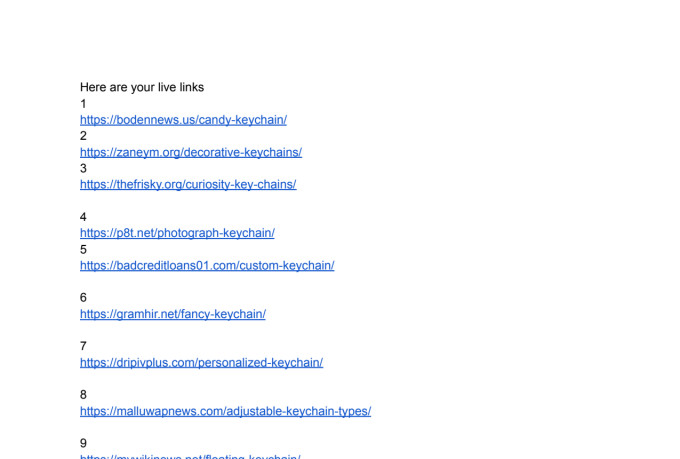Click the number 5 above badcreditloans01 link
Viewport: 680px width, 459px height.
click(x=83, y=249)
